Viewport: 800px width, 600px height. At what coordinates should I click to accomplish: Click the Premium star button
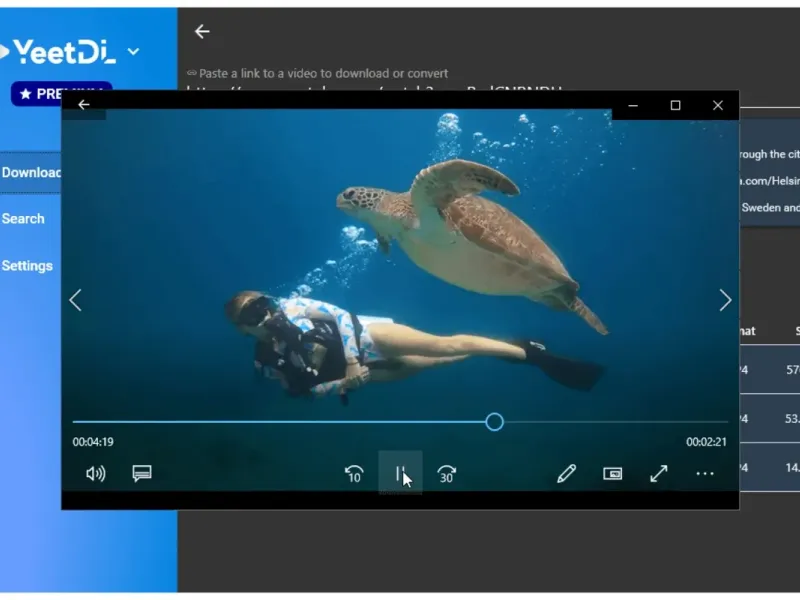(61, 93)
